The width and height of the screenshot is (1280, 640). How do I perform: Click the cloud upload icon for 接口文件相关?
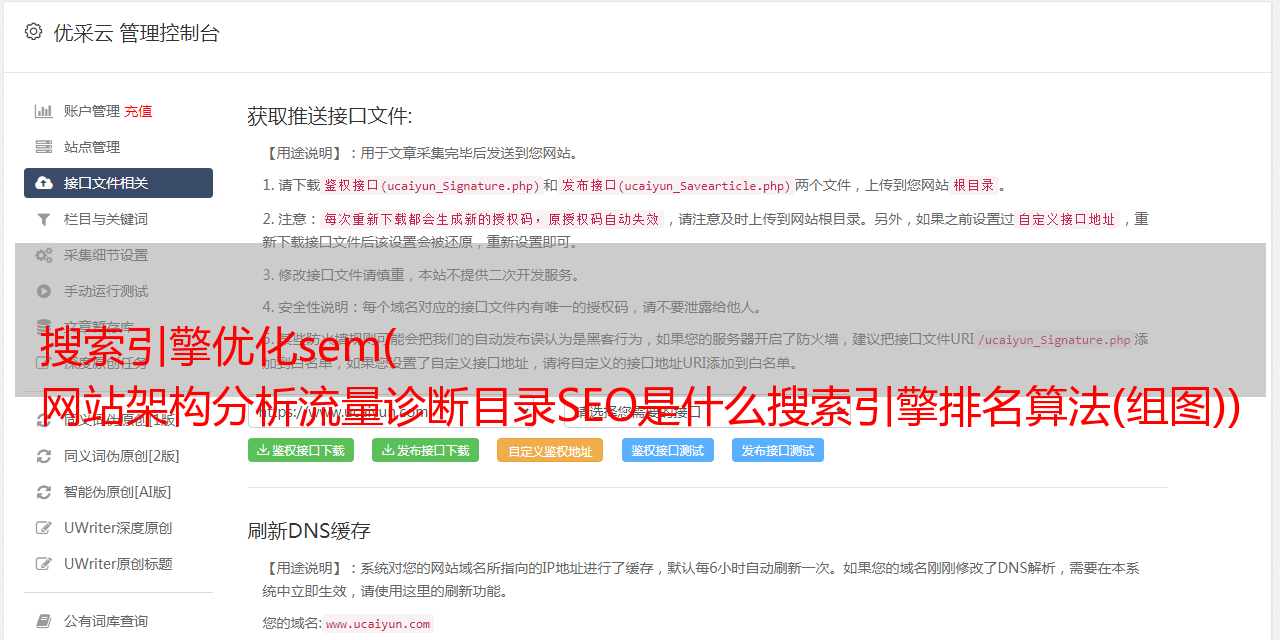[44, 183]
